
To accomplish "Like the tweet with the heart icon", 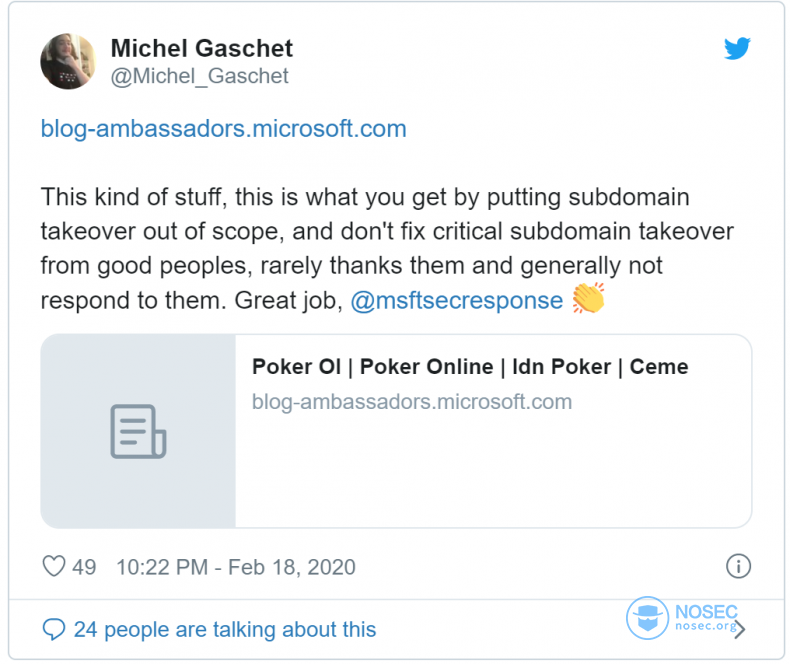I will [x=53, y=567].
